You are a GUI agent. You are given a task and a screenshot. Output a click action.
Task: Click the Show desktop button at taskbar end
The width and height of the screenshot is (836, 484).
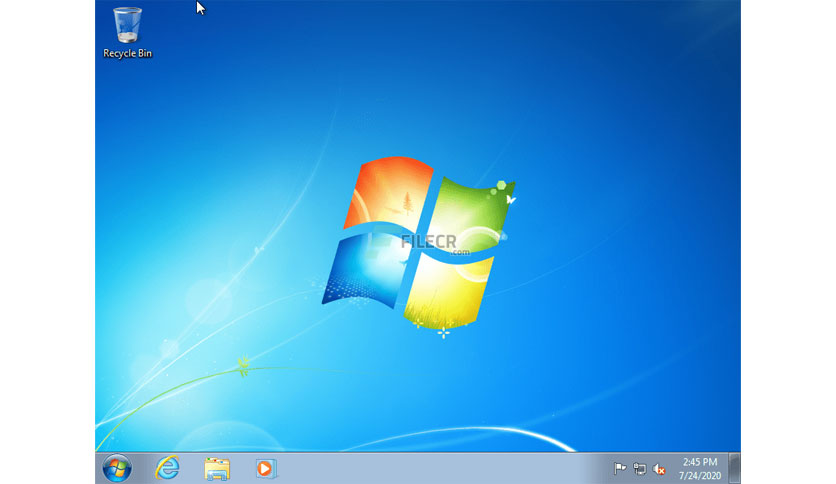point(735,468)
